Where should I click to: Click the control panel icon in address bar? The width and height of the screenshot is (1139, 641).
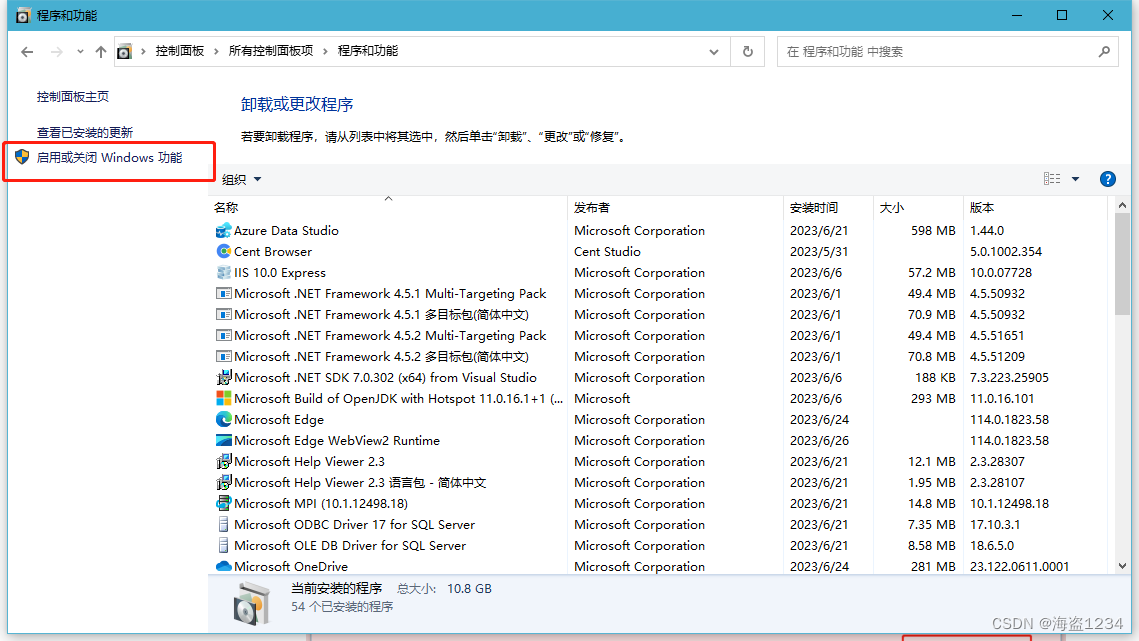tap(125, 52)
